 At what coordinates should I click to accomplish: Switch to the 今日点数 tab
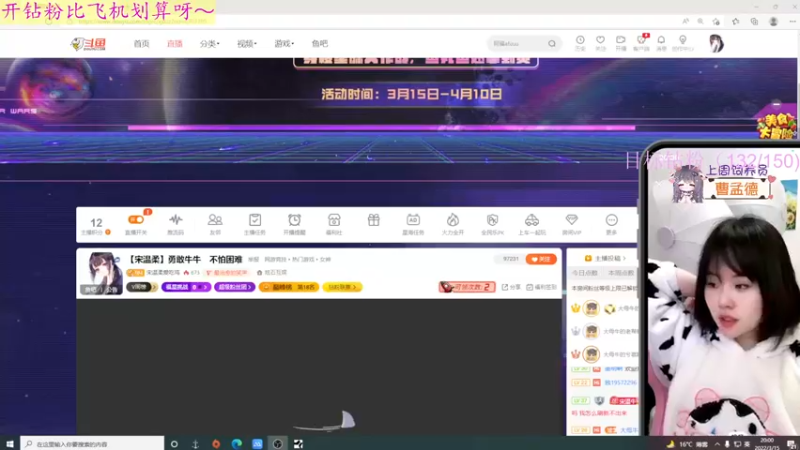click(x=585, y=273)
